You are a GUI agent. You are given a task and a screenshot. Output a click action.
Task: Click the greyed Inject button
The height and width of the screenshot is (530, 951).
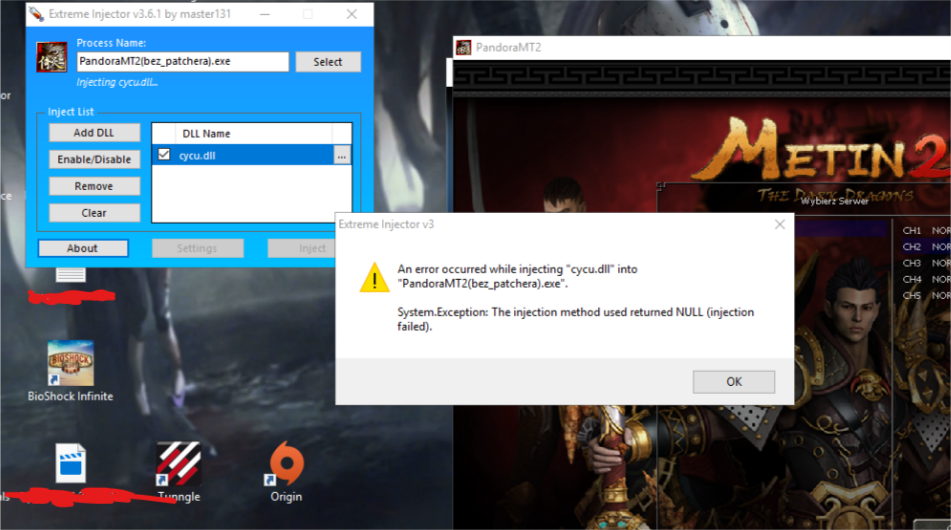click(x=301, y=248)
